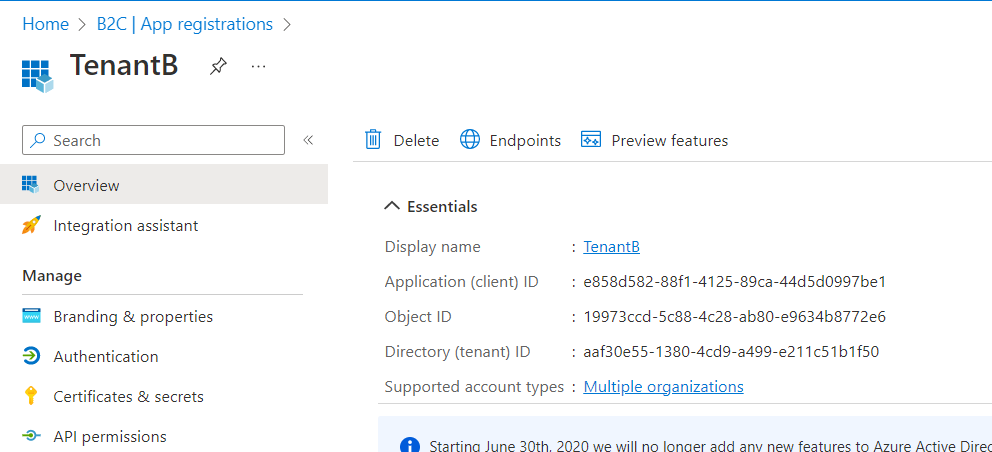Image resolution: width=992 pixels, height=452 pixels.
Task: Click the Application (client) ID value
Action: [x=735, y=282]
